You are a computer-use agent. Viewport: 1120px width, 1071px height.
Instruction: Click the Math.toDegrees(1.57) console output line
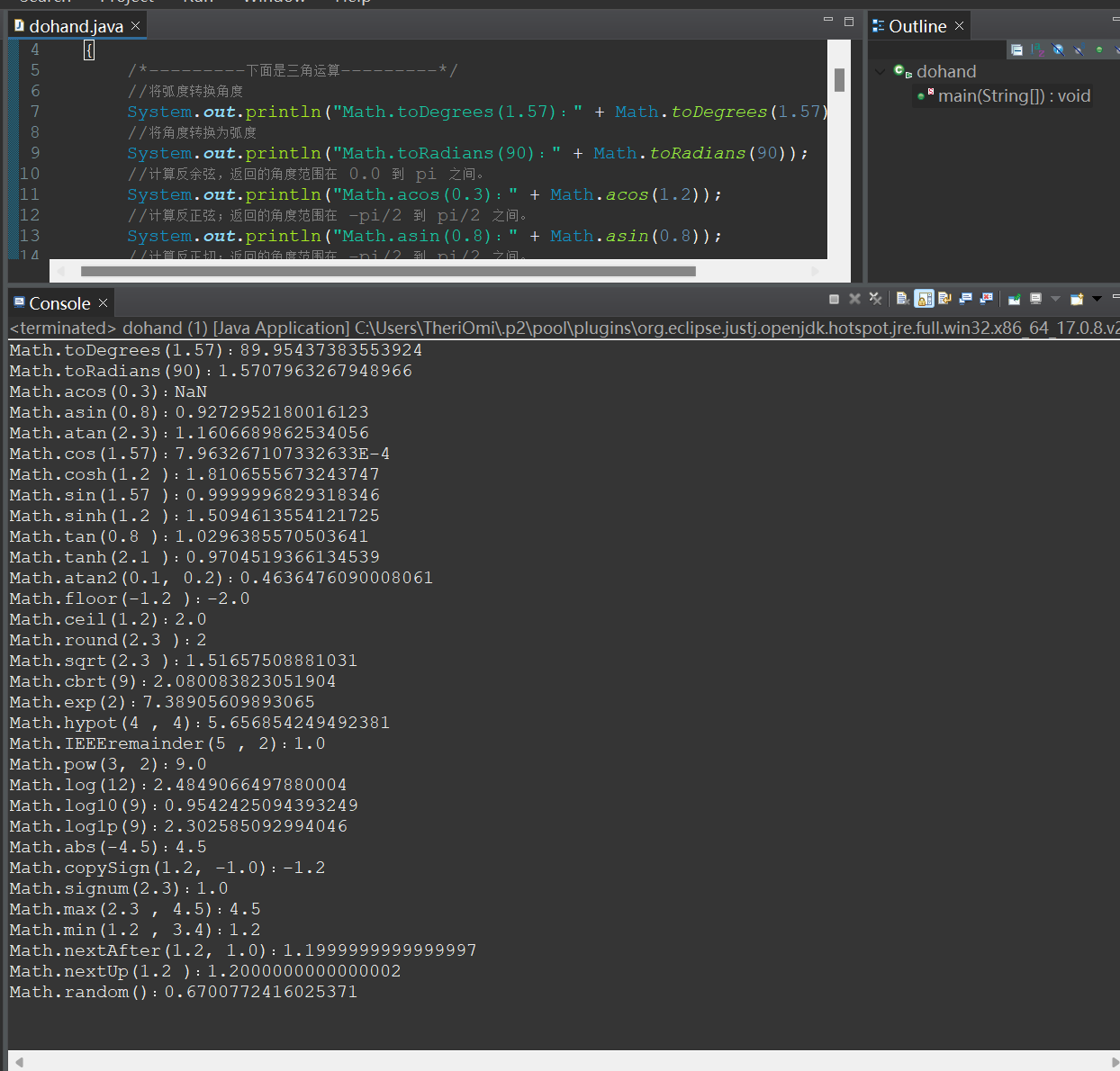pos(215,350)
